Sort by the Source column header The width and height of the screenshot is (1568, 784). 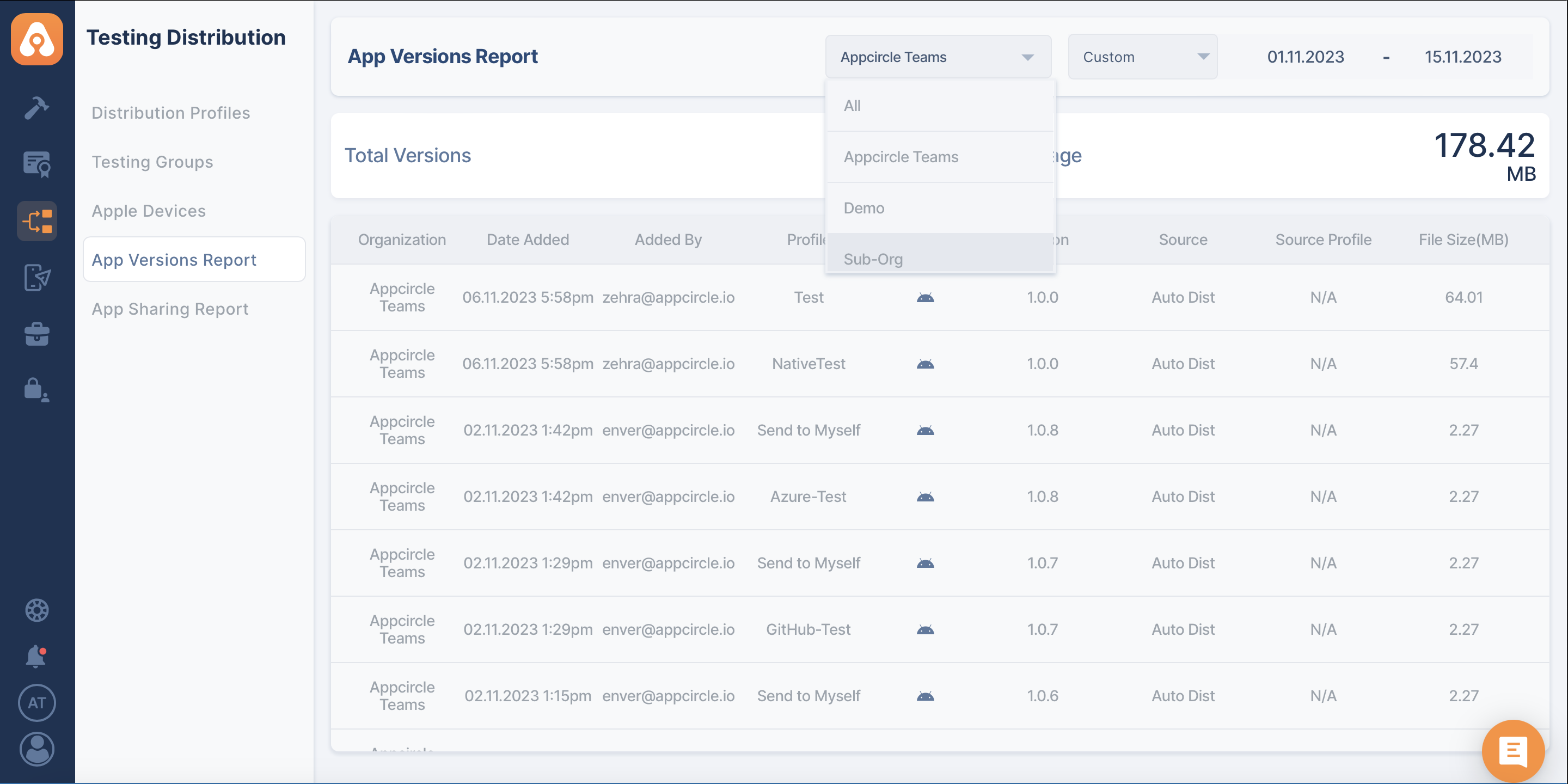coord(1183,240)
